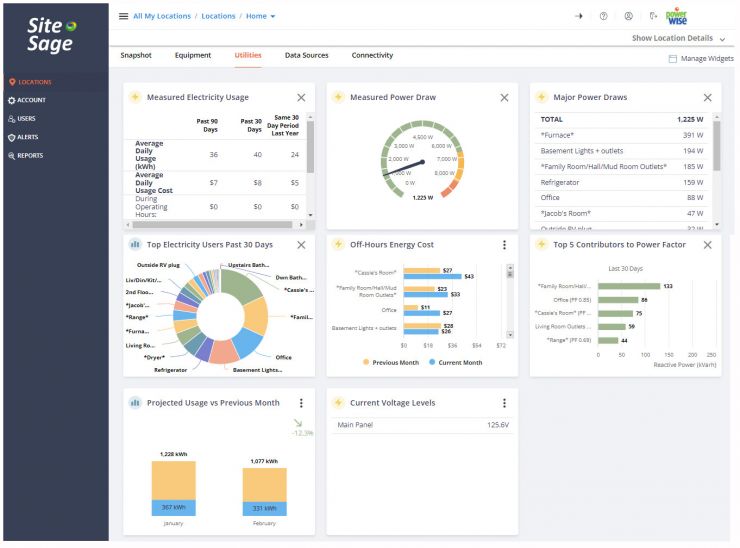740x548 pixels.
Task: Open the help question mark icon
Action: [603, 16]
